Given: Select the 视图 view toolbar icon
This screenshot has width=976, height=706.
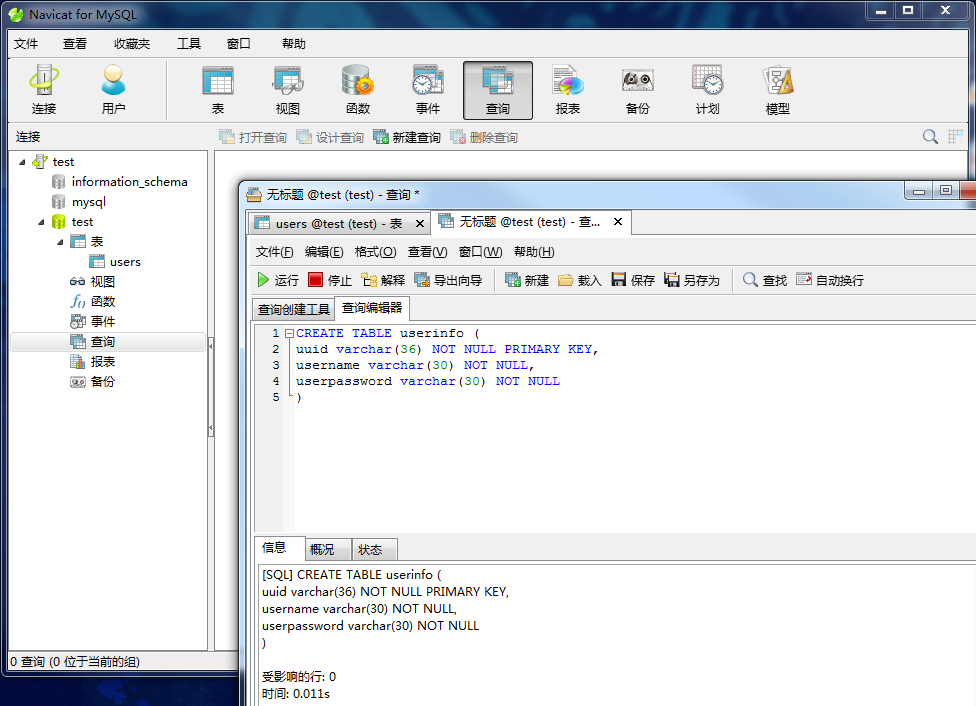Looking at the screenshot, I should point(288,90).
